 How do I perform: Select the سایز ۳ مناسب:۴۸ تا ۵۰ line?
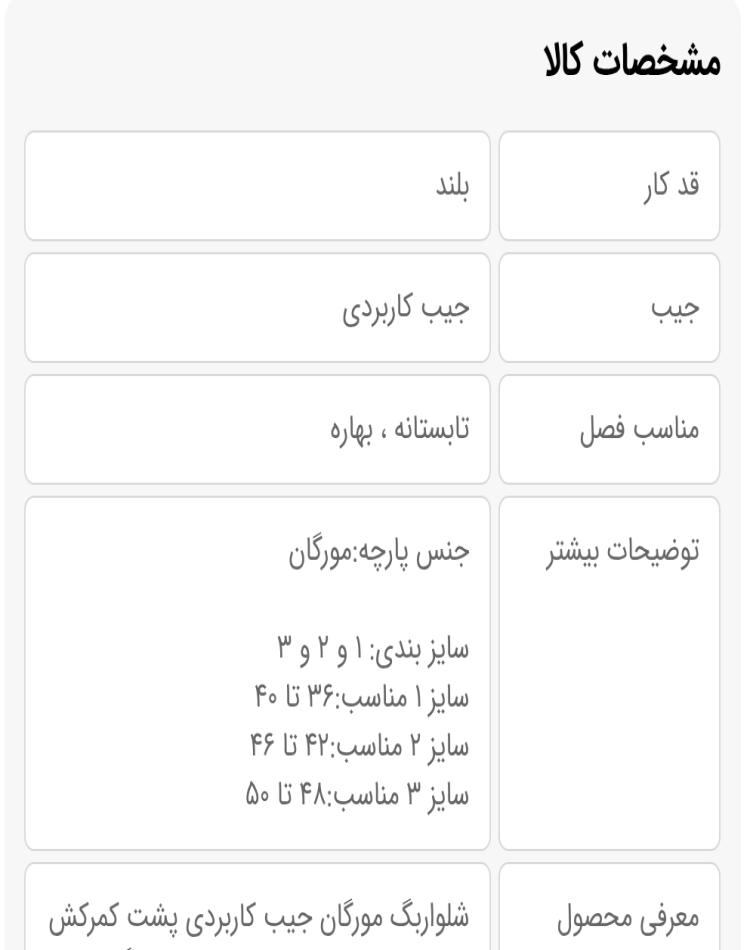click(357, 794)
